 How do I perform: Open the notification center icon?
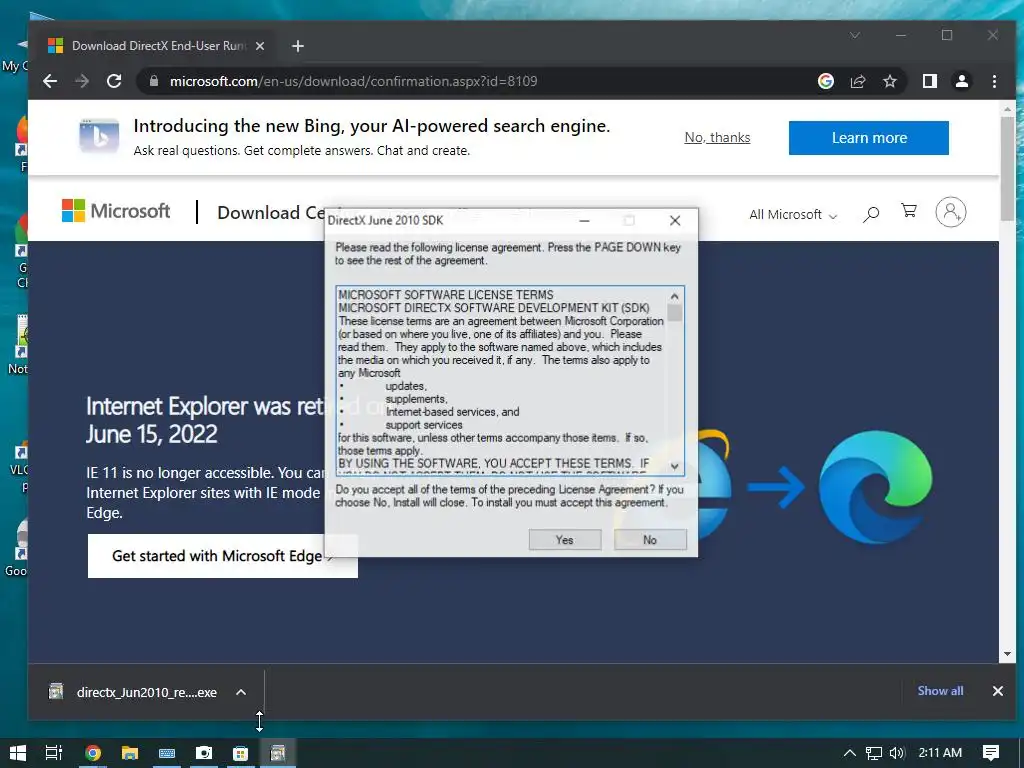991,753
